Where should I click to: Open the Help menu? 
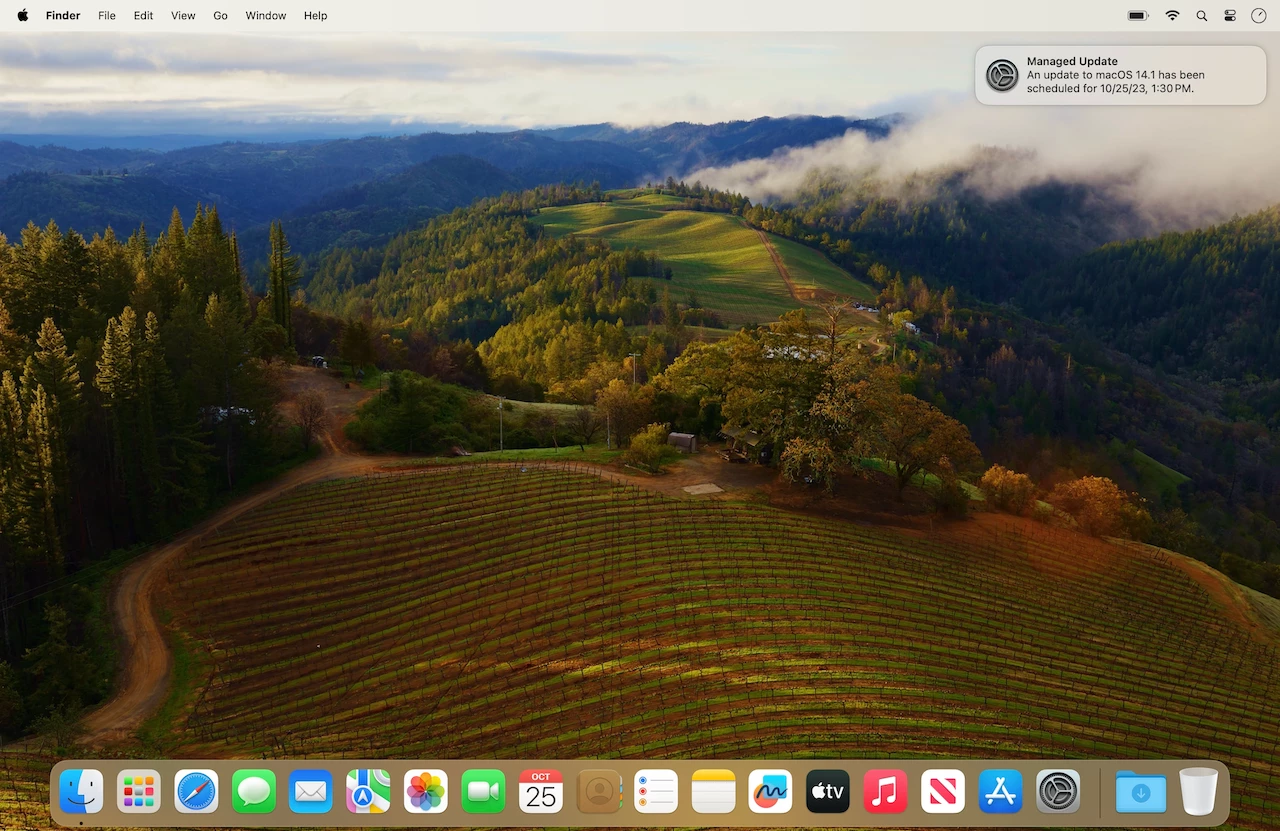316,16
